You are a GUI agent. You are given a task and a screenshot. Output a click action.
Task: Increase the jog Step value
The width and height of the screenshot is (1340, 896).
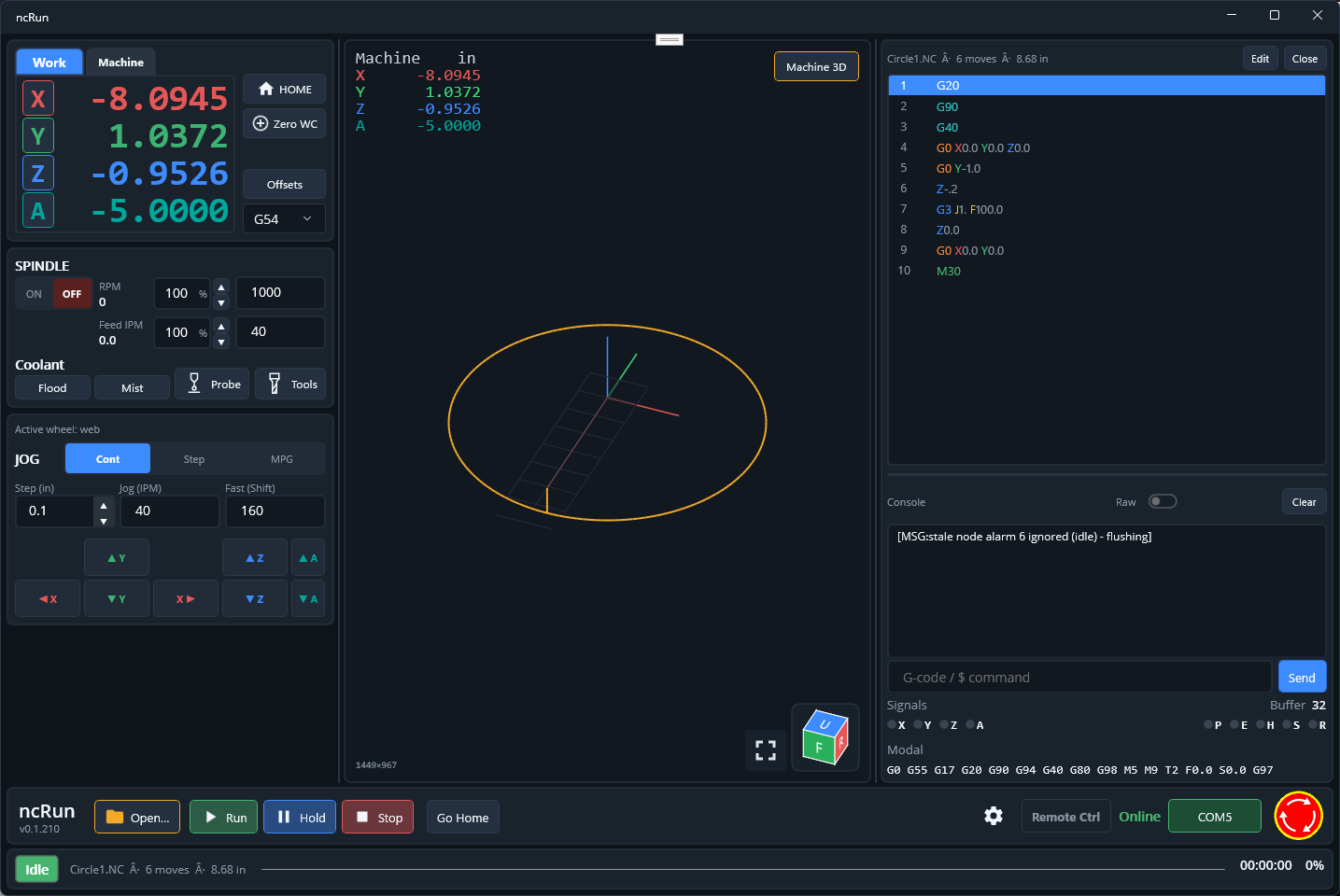[x=104, y=505]
